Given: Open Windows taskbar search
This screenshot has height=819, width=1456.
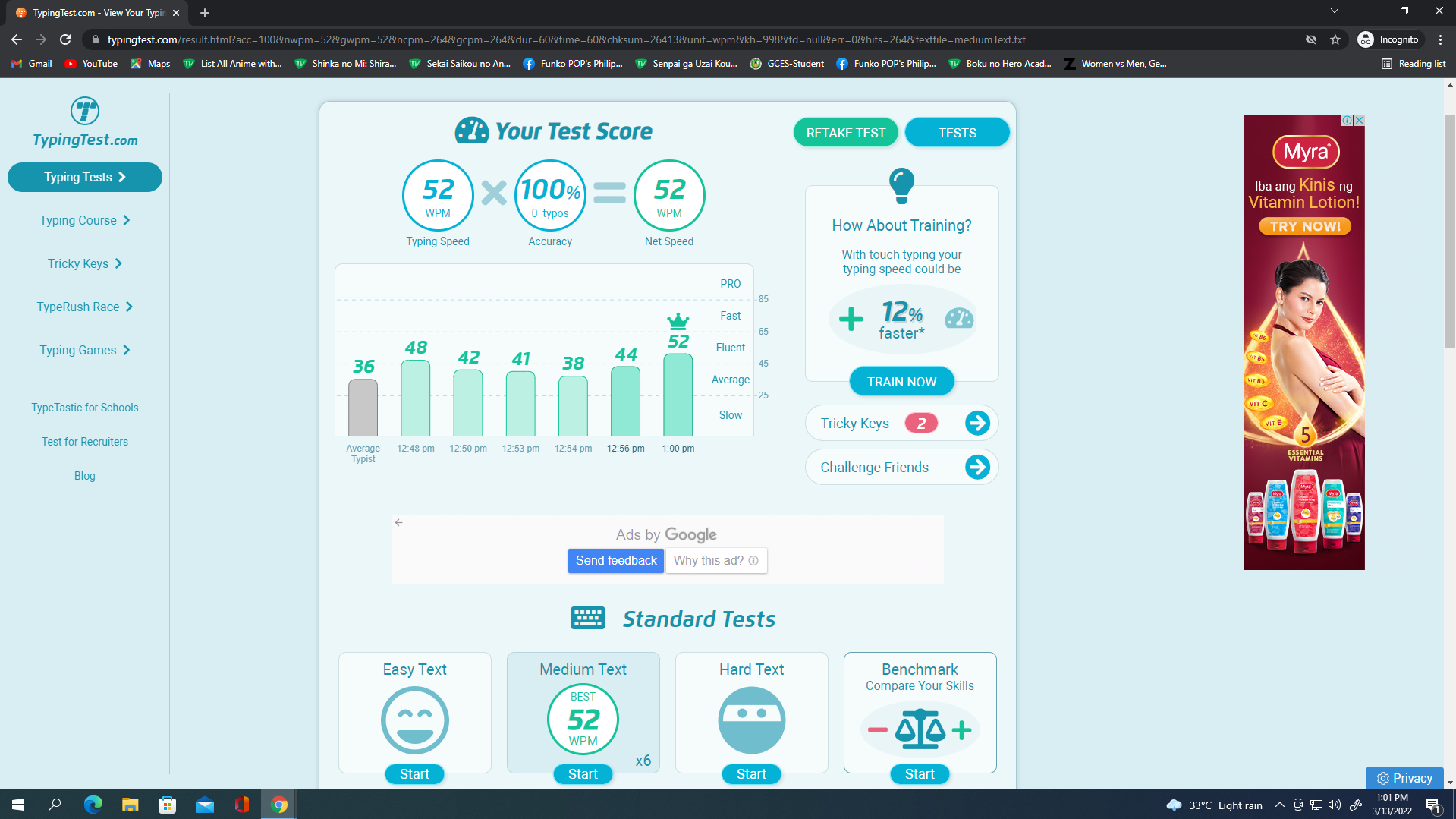Looking at the screenshot, I should click(x=55, y=805).
